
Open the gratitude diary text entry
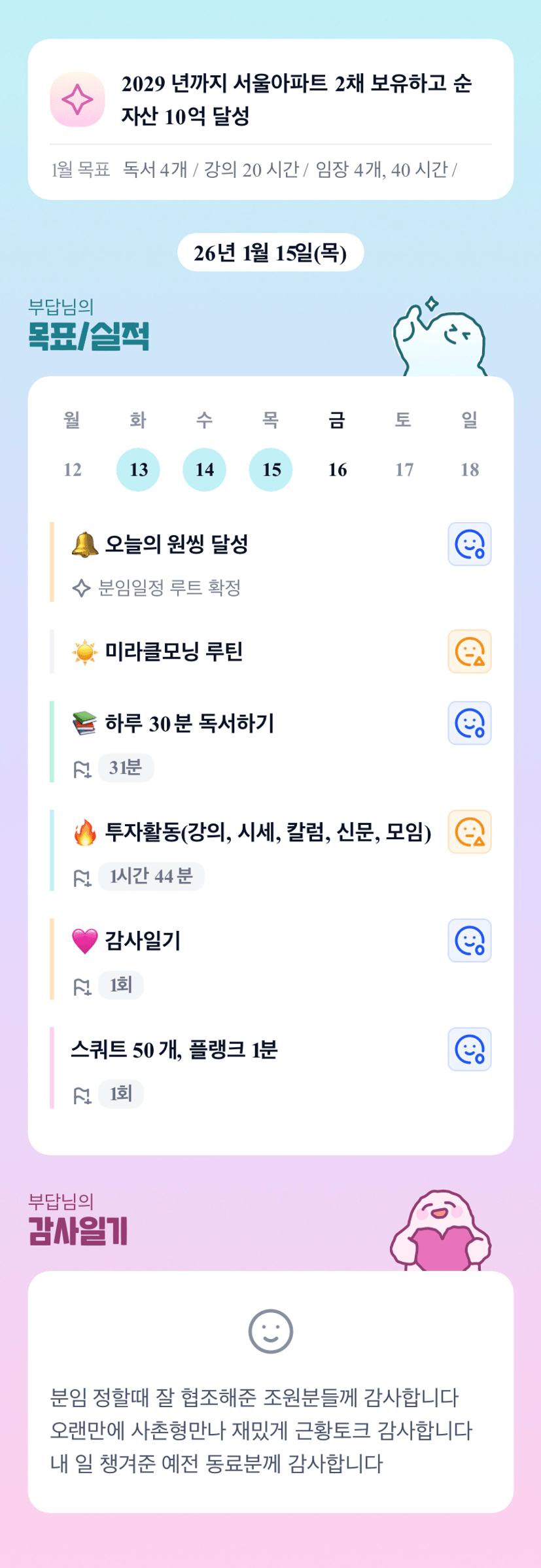click(262, 1431)
